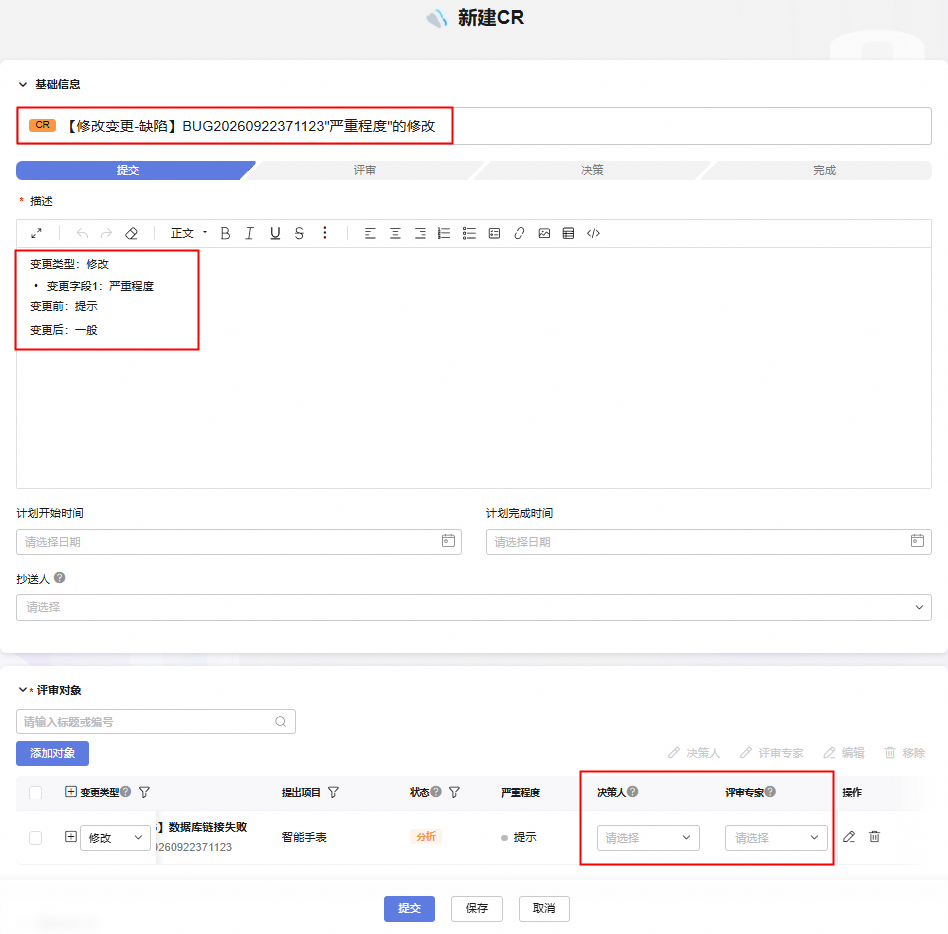The height and width of the screenshot is (934, 948).
Task: Insert a hyperlink in the description
Action: 519,233
